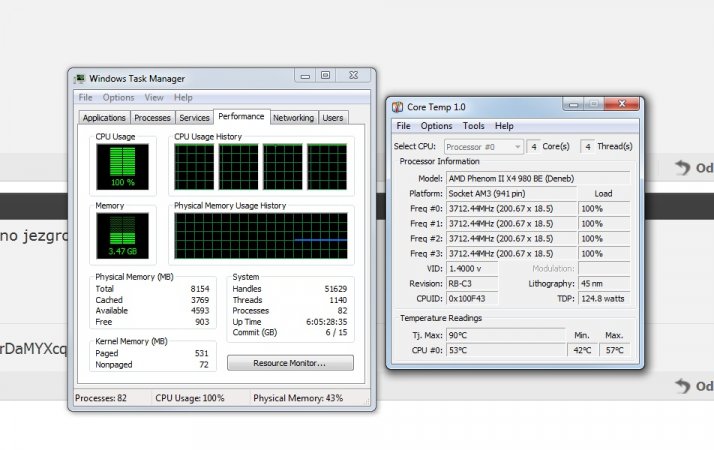Switch to the Applications tab
The width and height of the screenshot is (714, 450).
click(x=104, y=118)
